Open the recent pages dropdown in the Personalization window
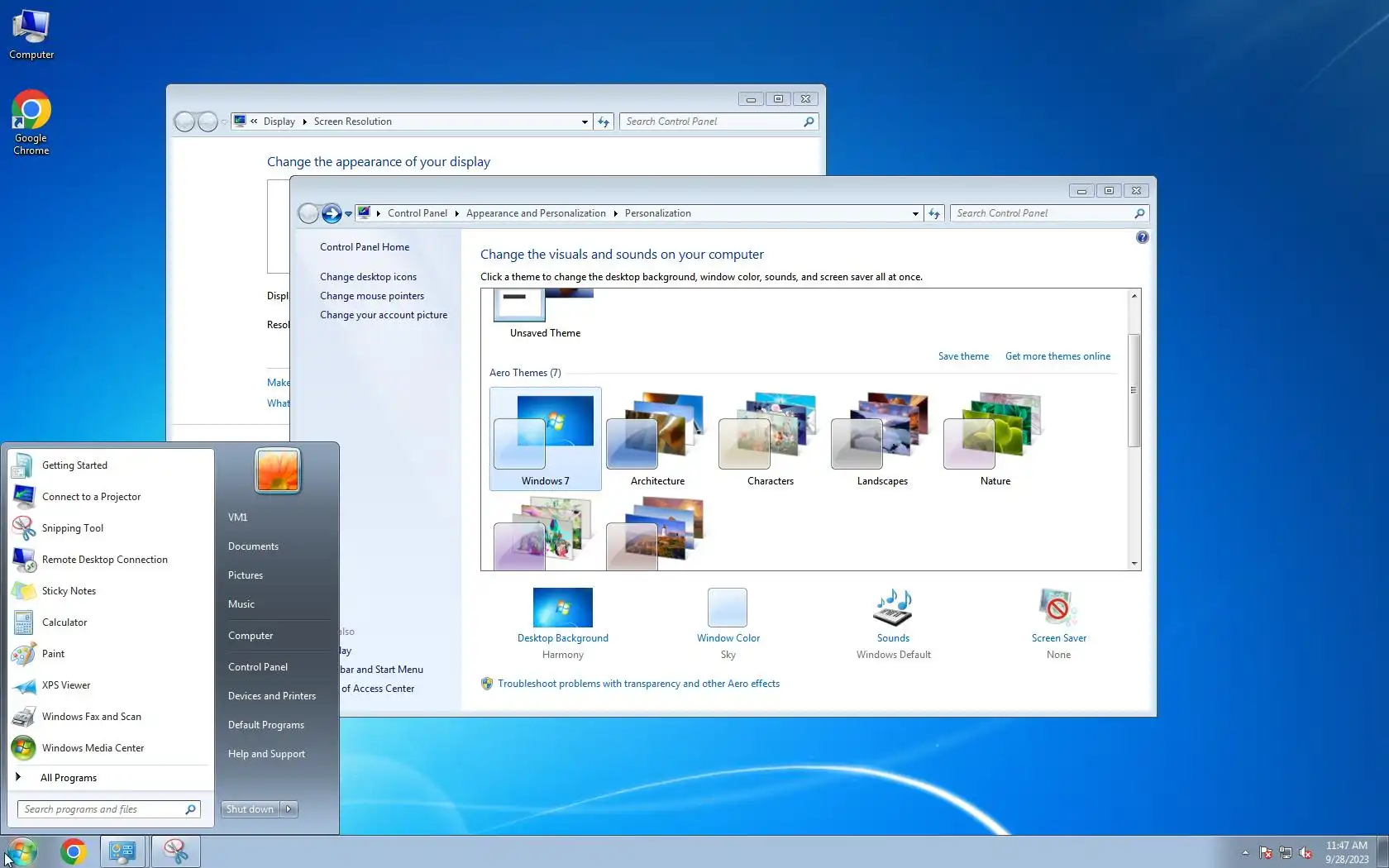Screen dimensions: 1389x868 coord(348,213)
